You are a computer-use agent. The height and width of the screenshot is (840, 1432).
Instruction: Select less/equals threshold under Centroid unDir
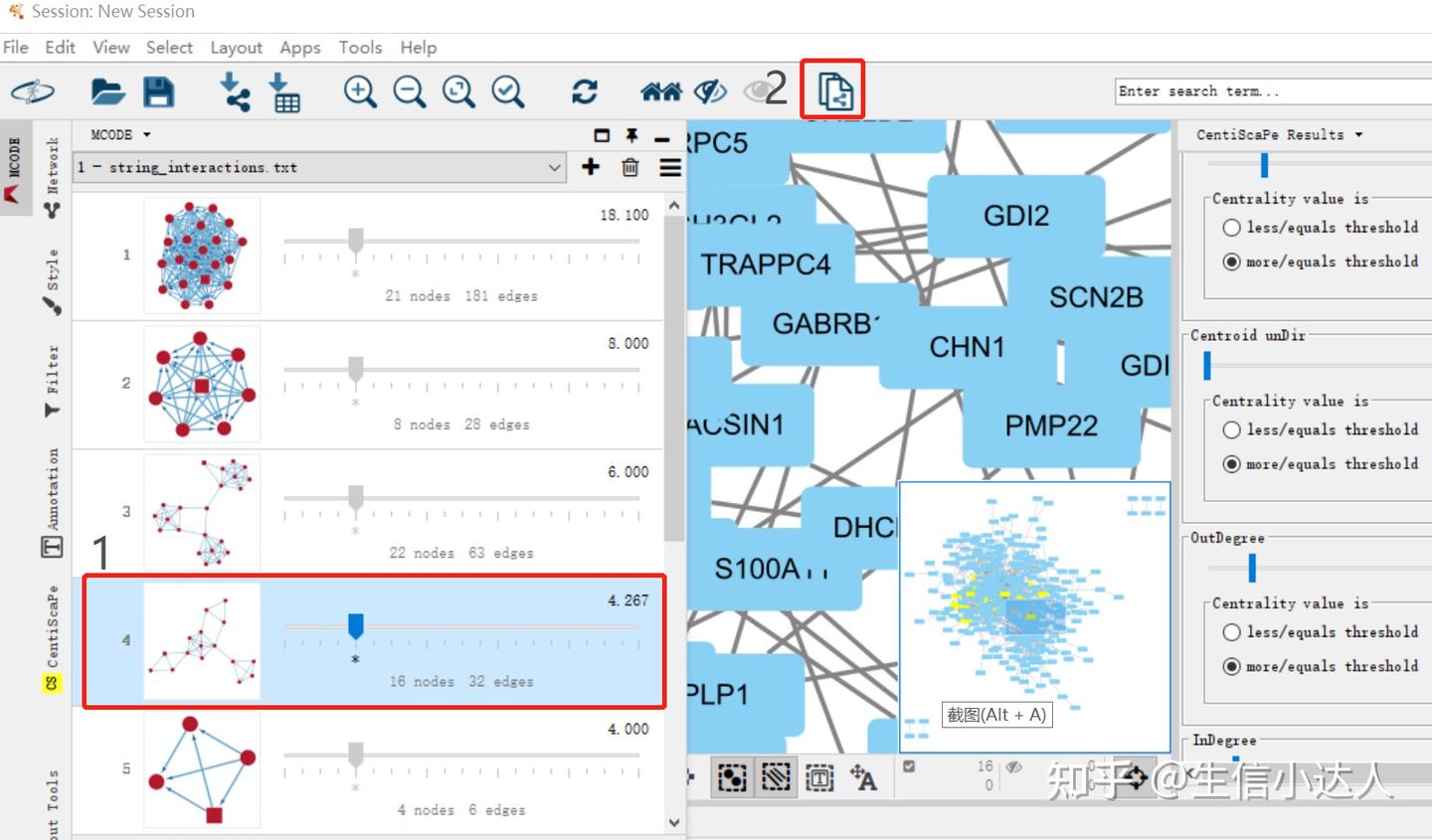pyautogui.click(x=1231, y=429)
